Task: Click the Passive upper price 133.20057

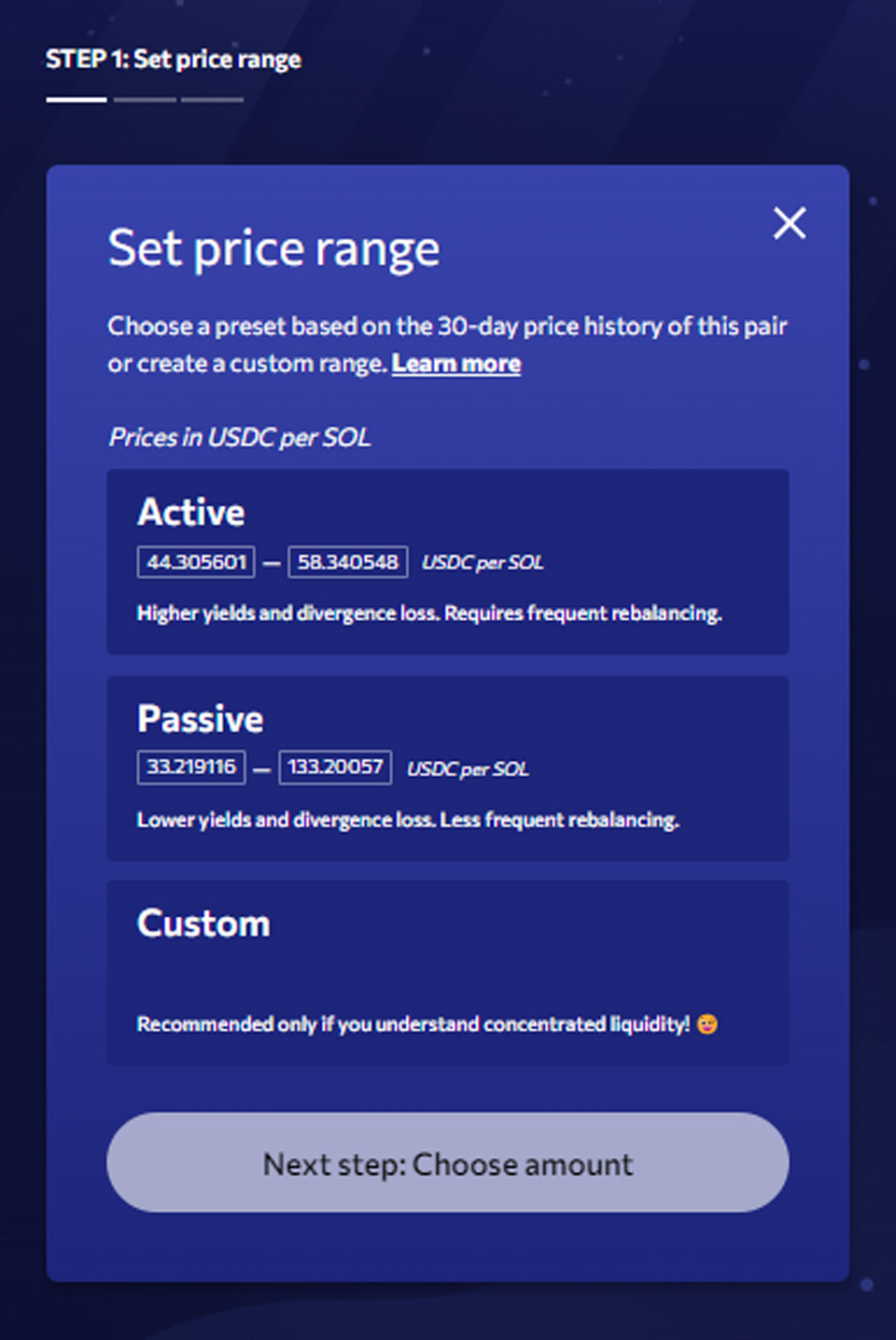Action: [x=335, y=768]
